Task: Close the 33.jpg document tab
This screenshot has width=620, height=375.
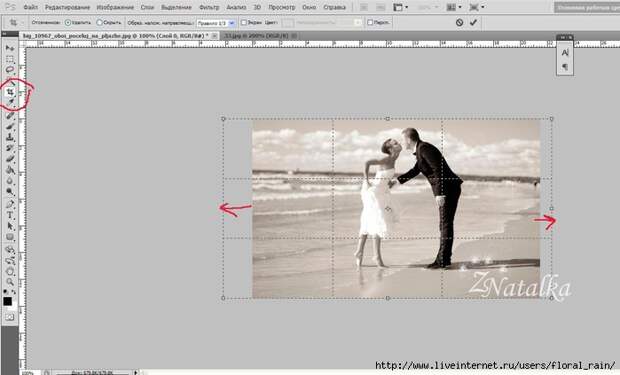Action: point(294,36)
